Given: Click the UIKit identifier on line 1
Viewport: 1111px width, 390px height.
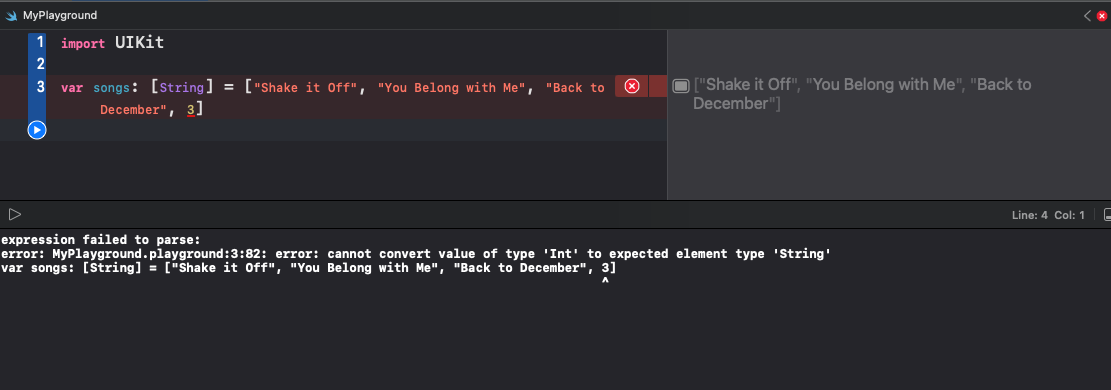Looking at the screenshot, I should pos(140,43).
